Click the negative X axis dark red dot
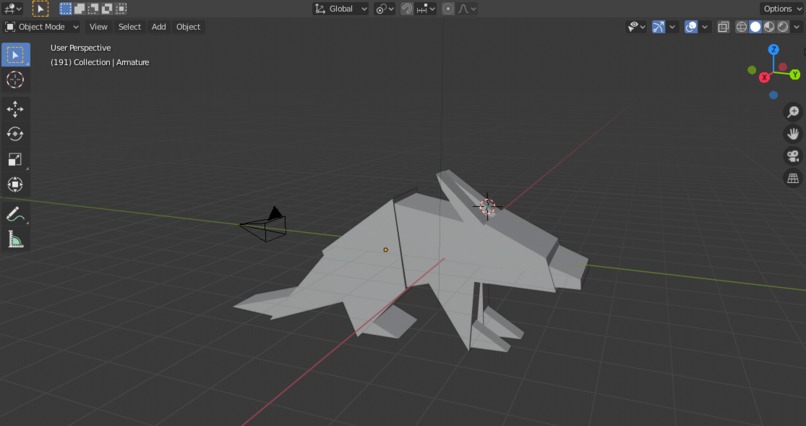 click(x=782, y=67)
